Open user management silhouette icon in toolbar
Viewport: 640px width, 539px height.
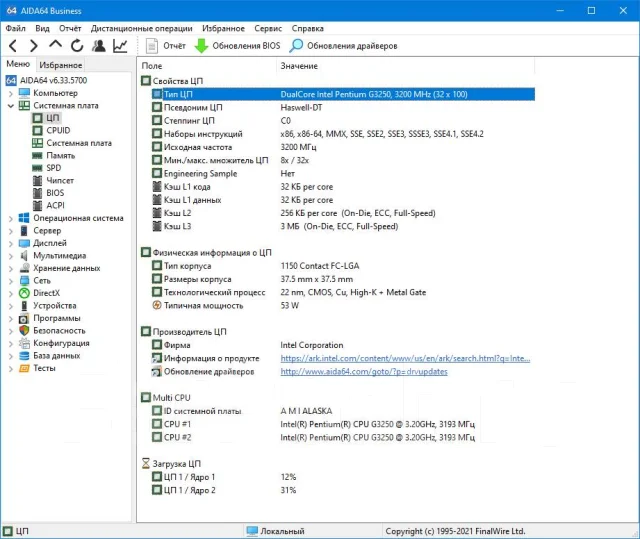(x=98, y=46)
